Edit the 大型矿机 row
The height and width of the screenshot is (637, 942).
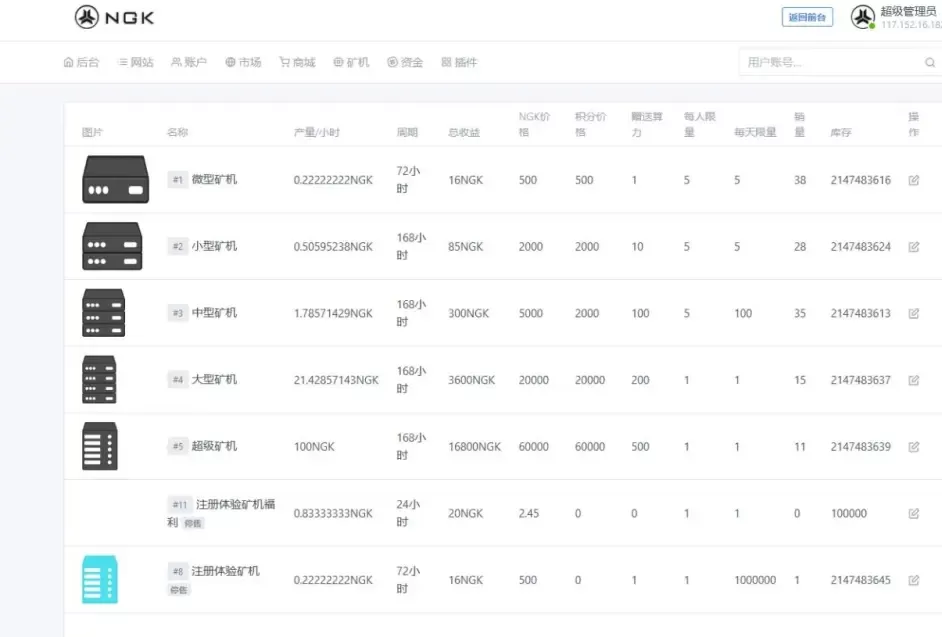pyautogui.click(x=914, y=380)
